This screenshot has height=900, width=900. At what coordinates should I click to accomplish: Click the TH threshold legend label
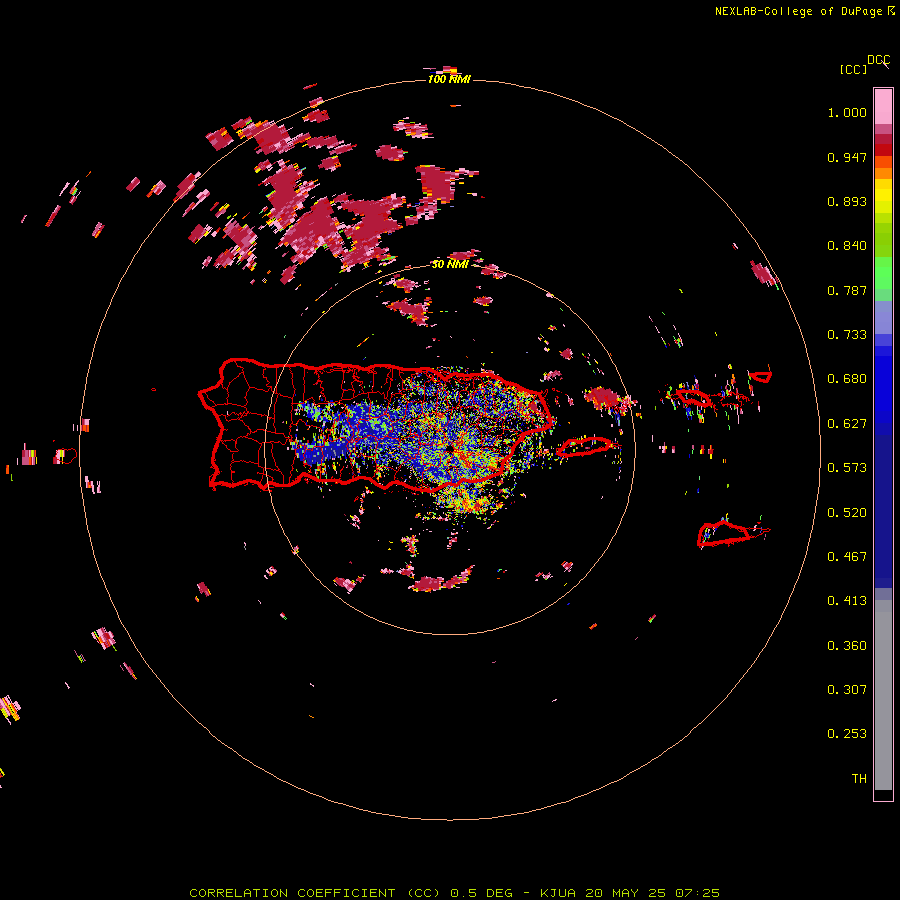tap(859, 779)
